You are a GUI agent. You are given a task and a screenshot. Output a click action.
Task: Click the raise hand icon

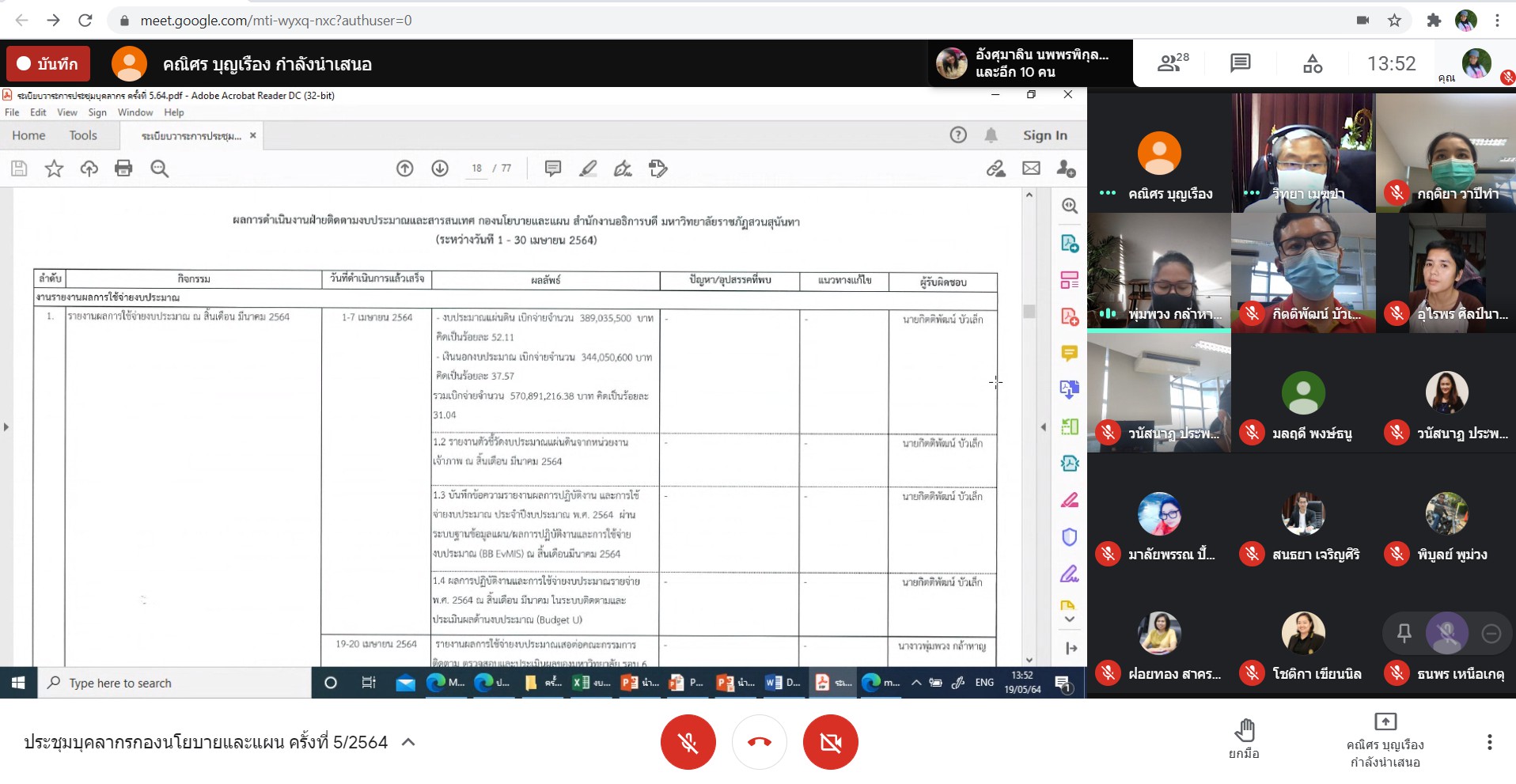[1244, 739]
